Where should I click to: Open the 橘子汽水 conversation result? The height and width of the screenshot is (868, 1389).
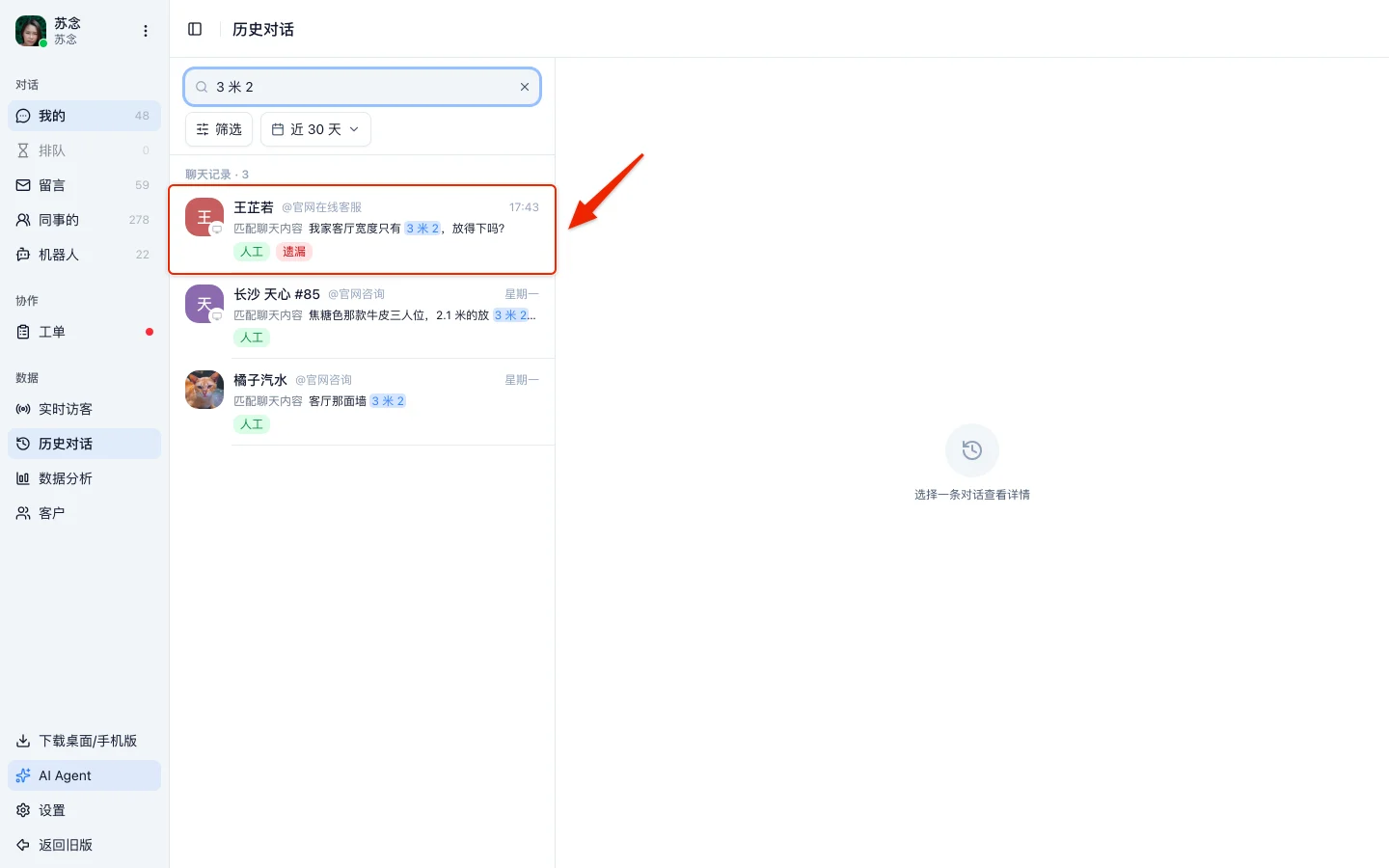pyautogui.click(x=362, y=401)
